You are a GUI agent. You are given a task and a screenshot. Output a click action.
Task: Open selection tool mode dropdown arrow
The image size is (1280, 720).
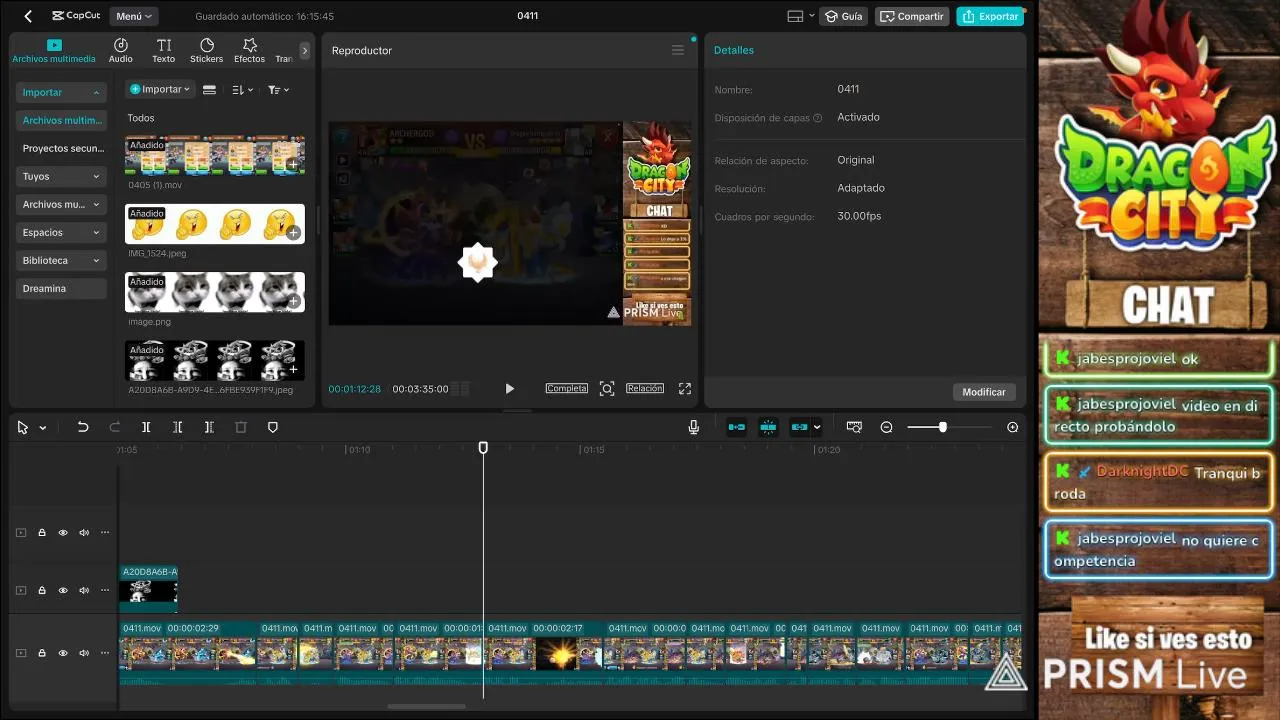click(x=43, y=428)
